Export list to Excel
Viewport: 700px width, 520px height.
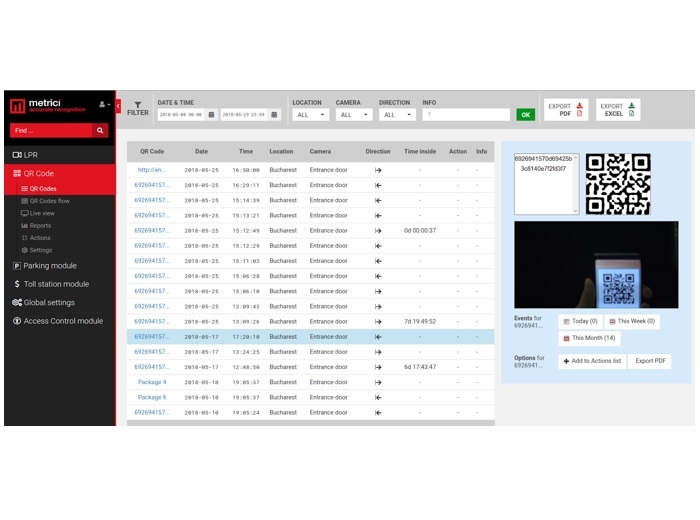click(618, 110)
